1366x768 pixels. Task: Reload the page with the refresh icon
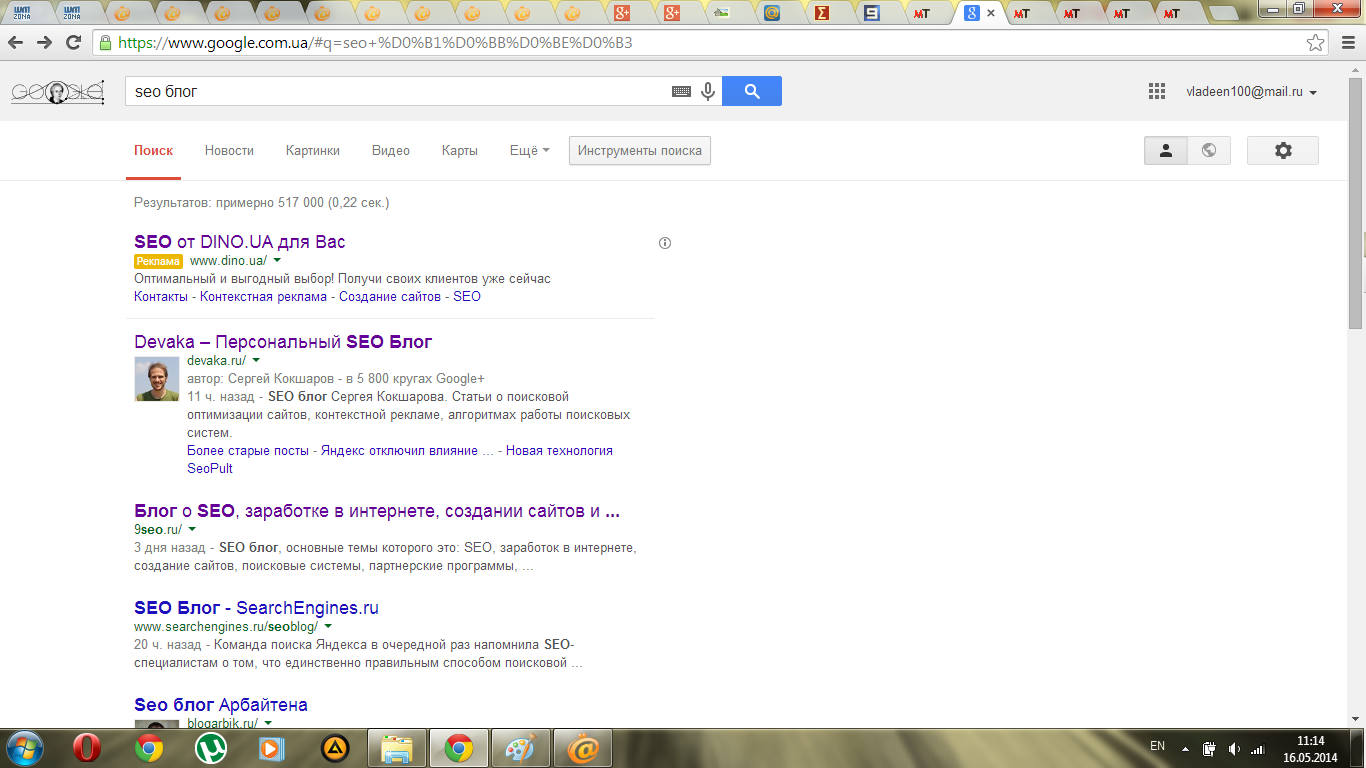tap(73, 43)
